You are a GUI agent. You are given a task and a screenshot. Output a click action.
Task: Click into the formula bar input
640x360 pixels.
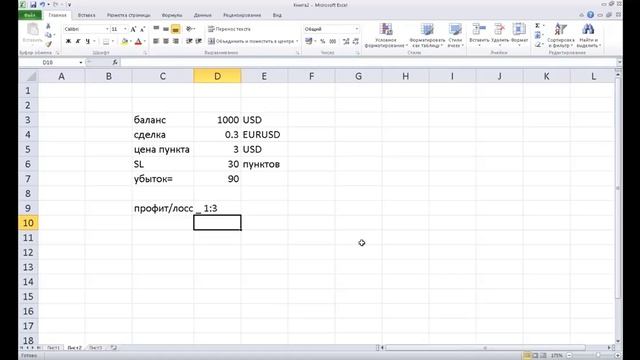pos(369,62)
